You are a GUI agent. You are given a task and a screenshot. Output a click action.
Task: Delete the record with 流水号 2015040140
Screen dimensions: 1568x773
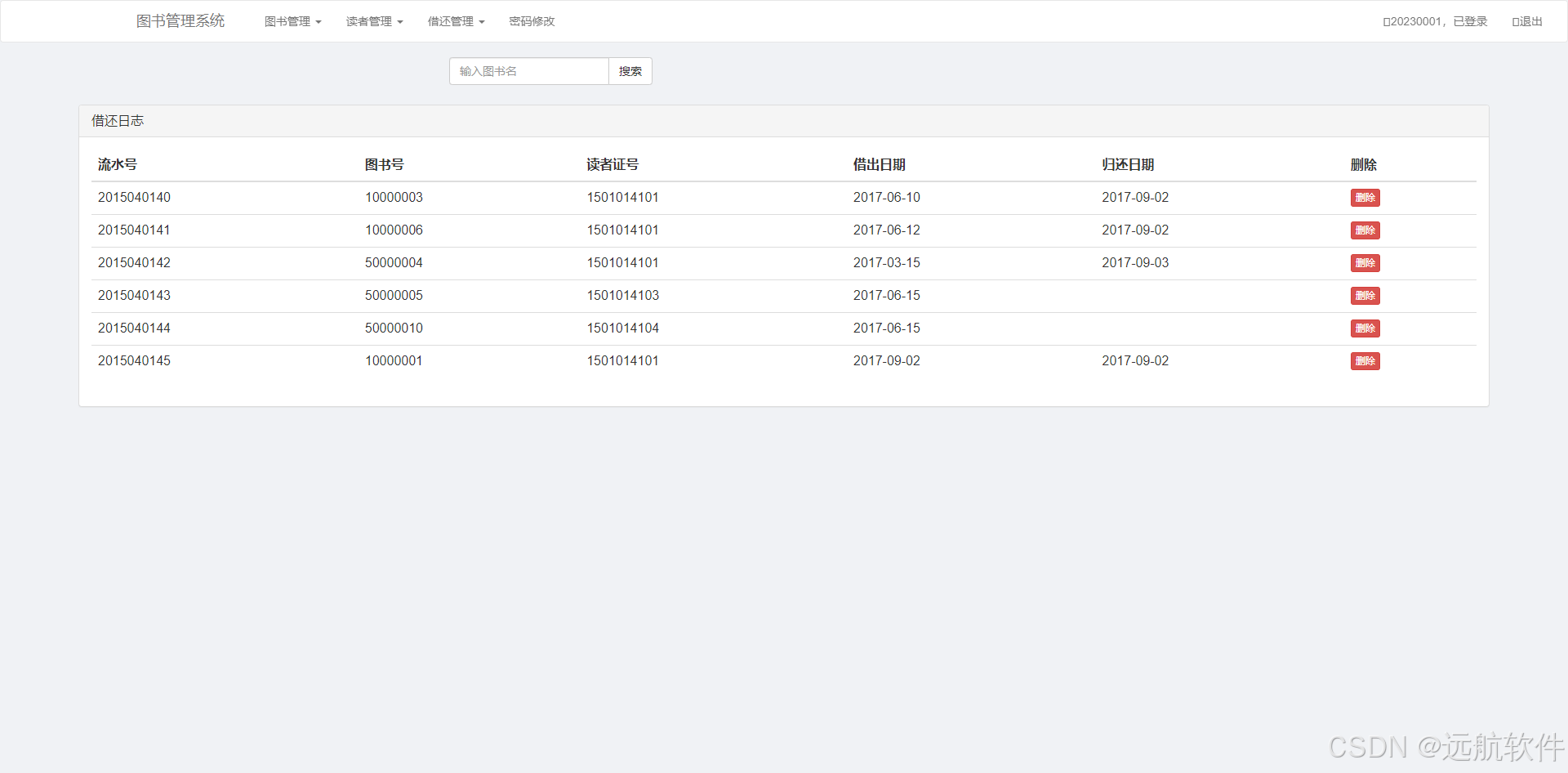(1365, 197)
